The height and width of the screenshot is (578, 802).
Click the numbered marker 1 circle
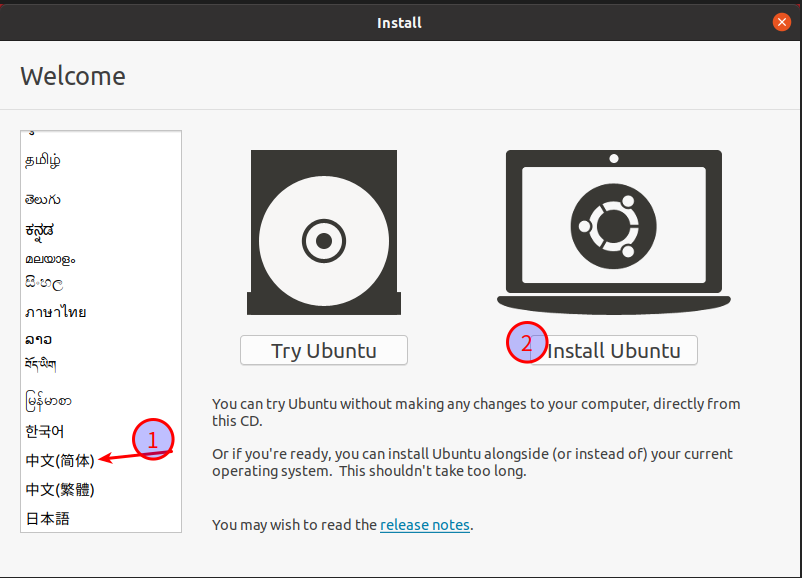[x=153, y=439]
